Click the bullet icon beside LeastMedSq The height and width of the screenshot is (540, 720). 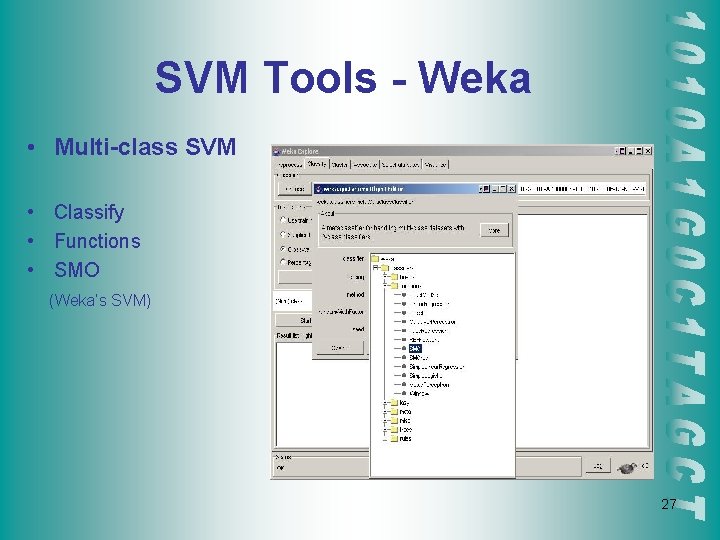coord(404,295)
